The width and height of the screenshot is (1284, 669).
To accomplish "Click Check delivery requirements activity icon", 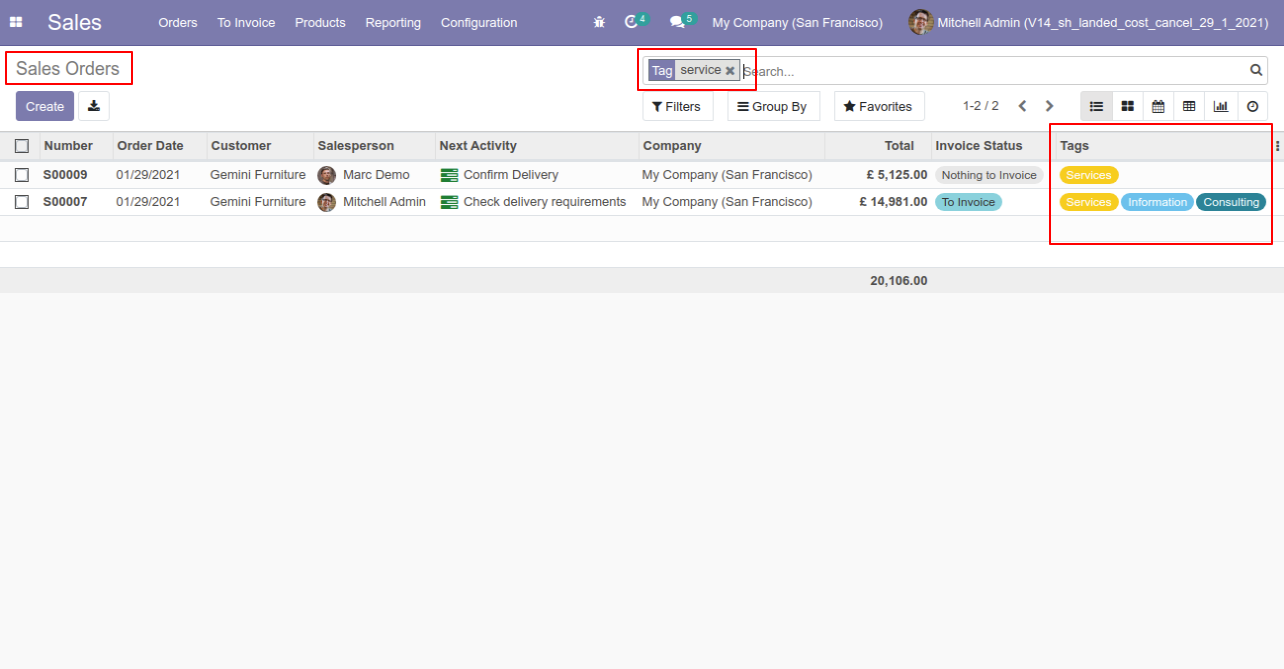I will pyautogui.click(x=449, y=202).
